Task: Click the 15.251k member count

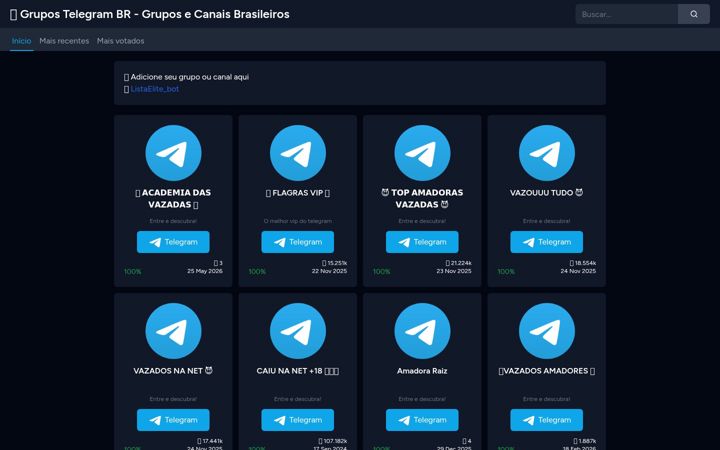Action: [x=335, y=263]
